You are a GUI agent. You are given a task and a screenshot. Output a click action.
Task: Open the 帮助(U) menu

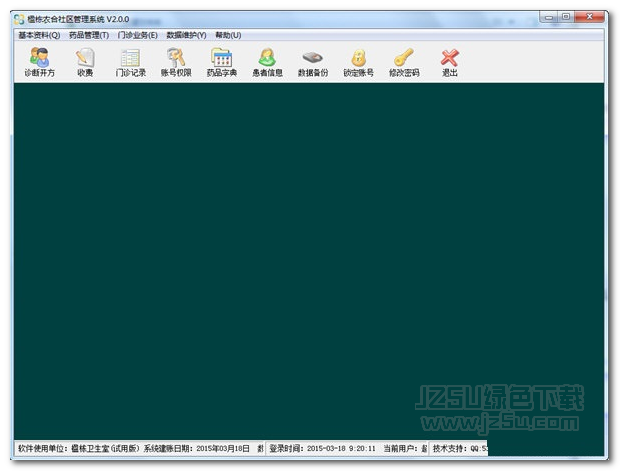228,35
